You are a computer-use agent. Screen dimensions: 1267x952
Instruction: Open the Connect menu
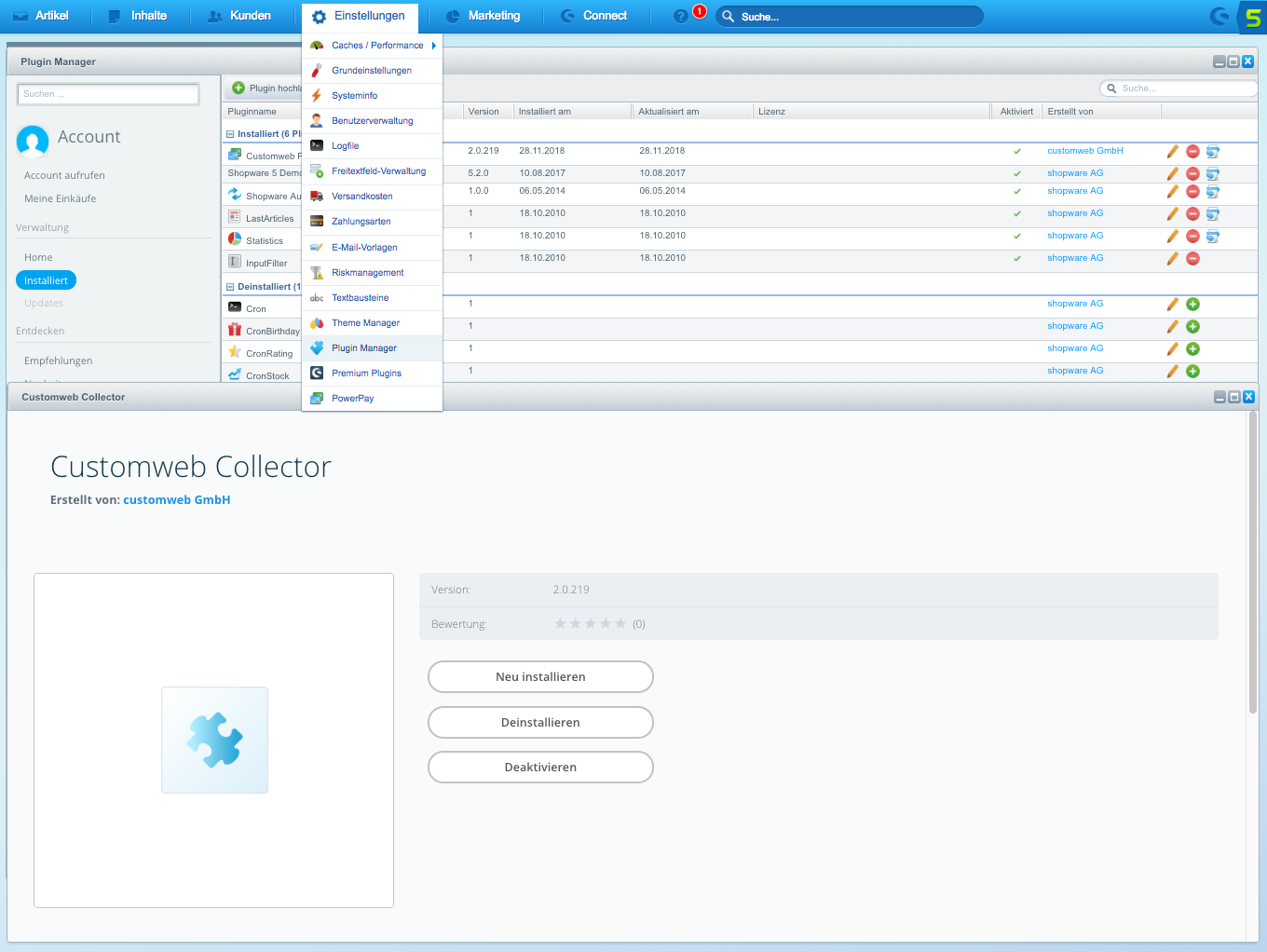pos(594,16)
